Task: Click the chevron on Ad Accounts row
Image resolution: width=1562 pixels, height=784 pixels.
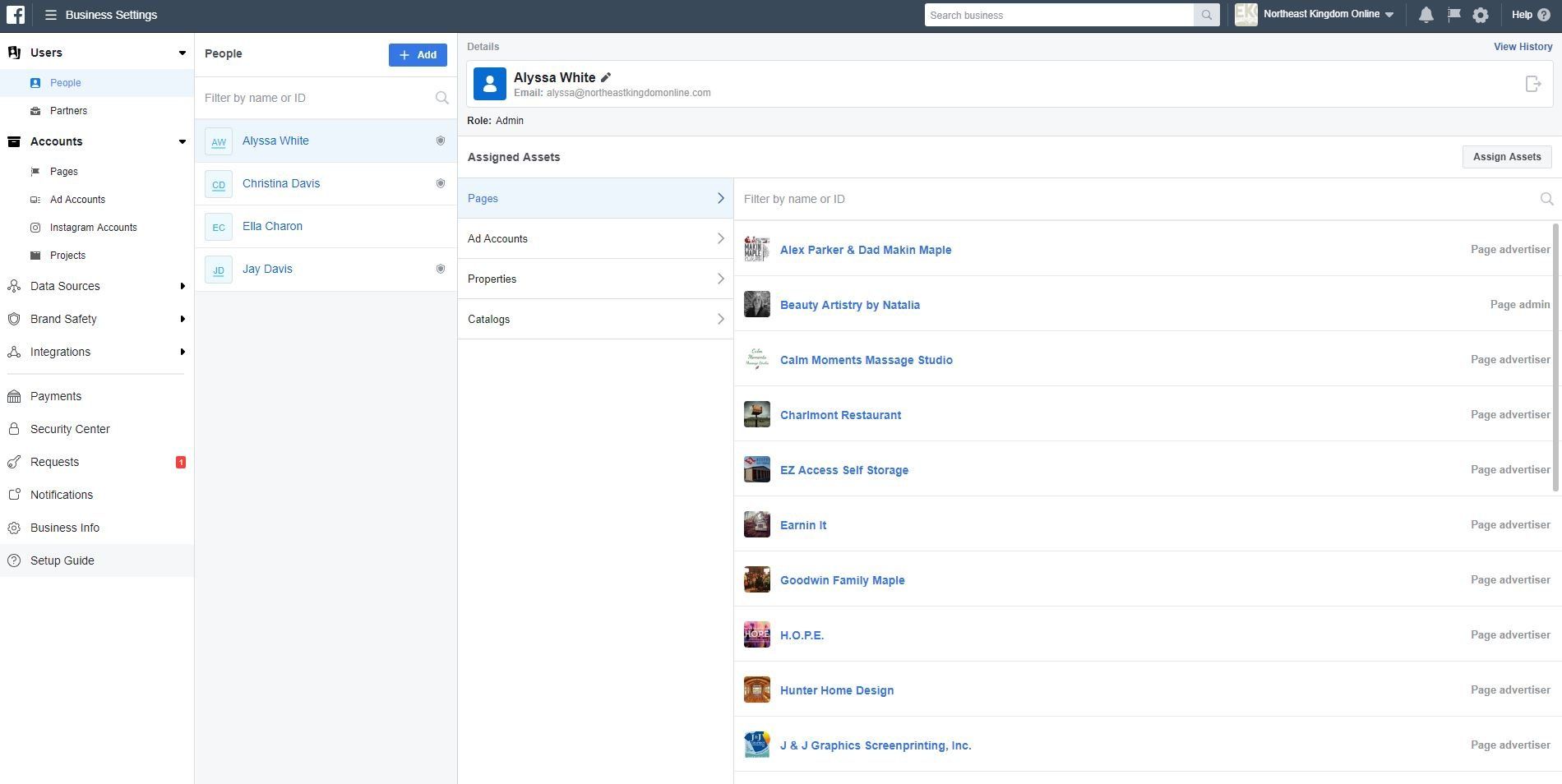Action: tap(721, 238)
